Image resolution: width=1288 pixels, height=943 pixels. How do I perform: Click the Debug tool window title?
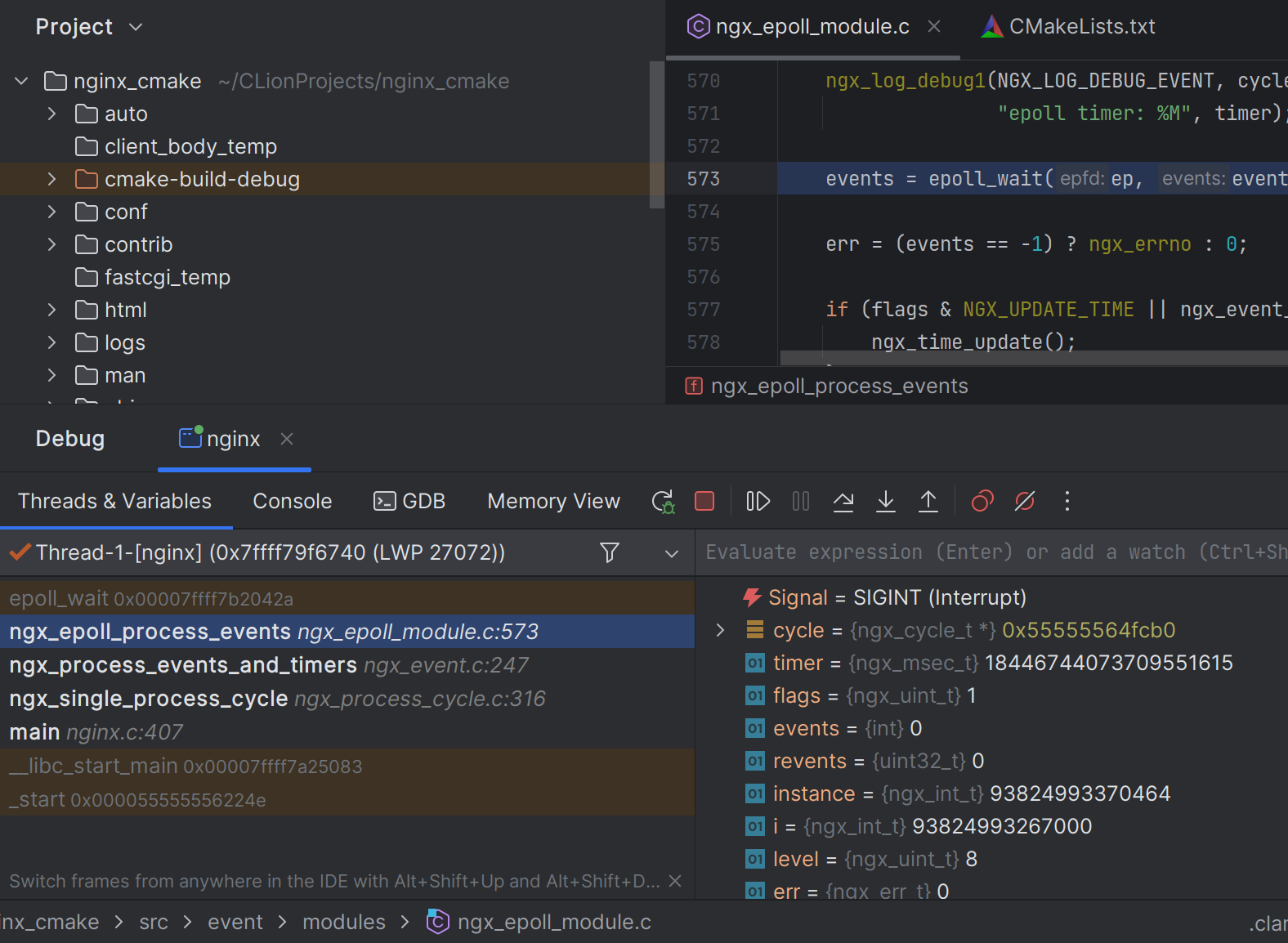click(x=70, y=439)
